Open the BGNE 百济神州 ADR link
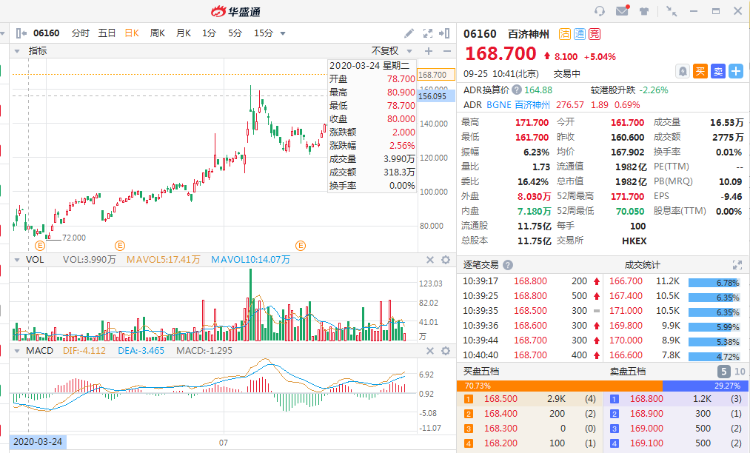This screenshot has height=453, width=750. tap(518, 104)
